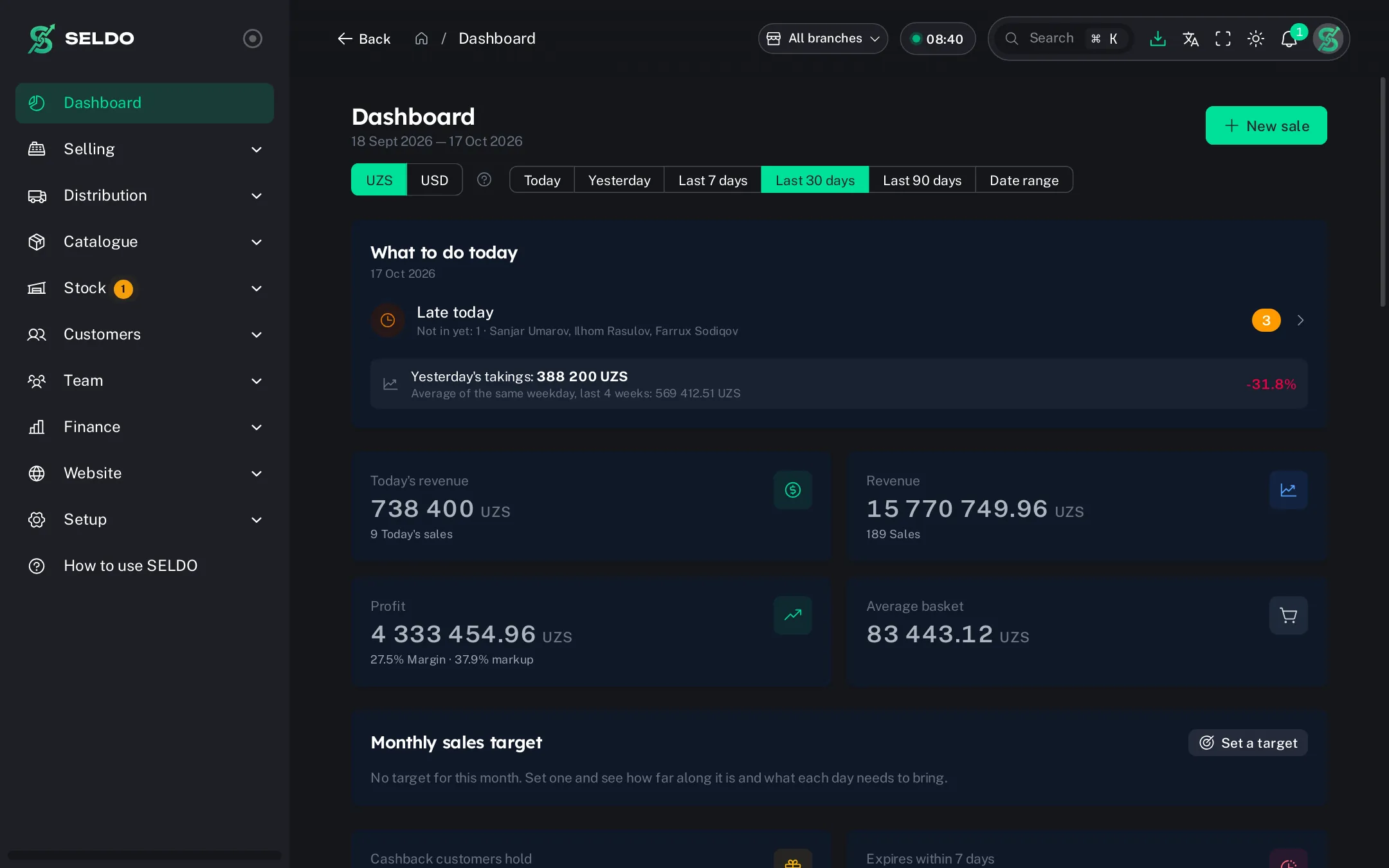The image size is (1389, 868).
Task: Open the language translate icon
Action: tap(1190, 39)
